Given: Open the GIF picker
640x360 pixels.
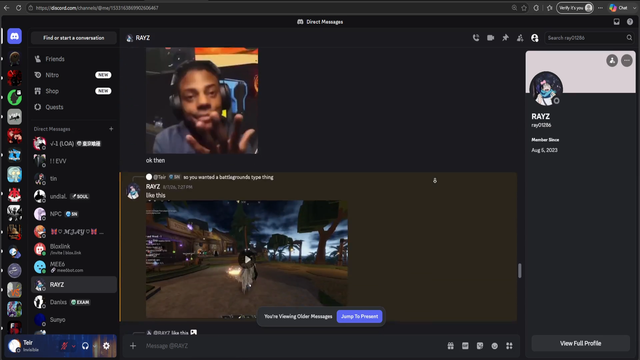Looking at the screenshot, I should [465, 346].
